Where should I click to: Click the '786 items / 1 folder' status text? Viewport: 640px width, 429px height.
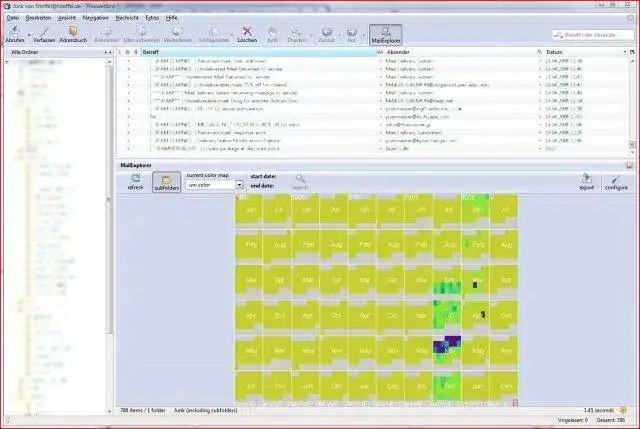tap(143, 410)
